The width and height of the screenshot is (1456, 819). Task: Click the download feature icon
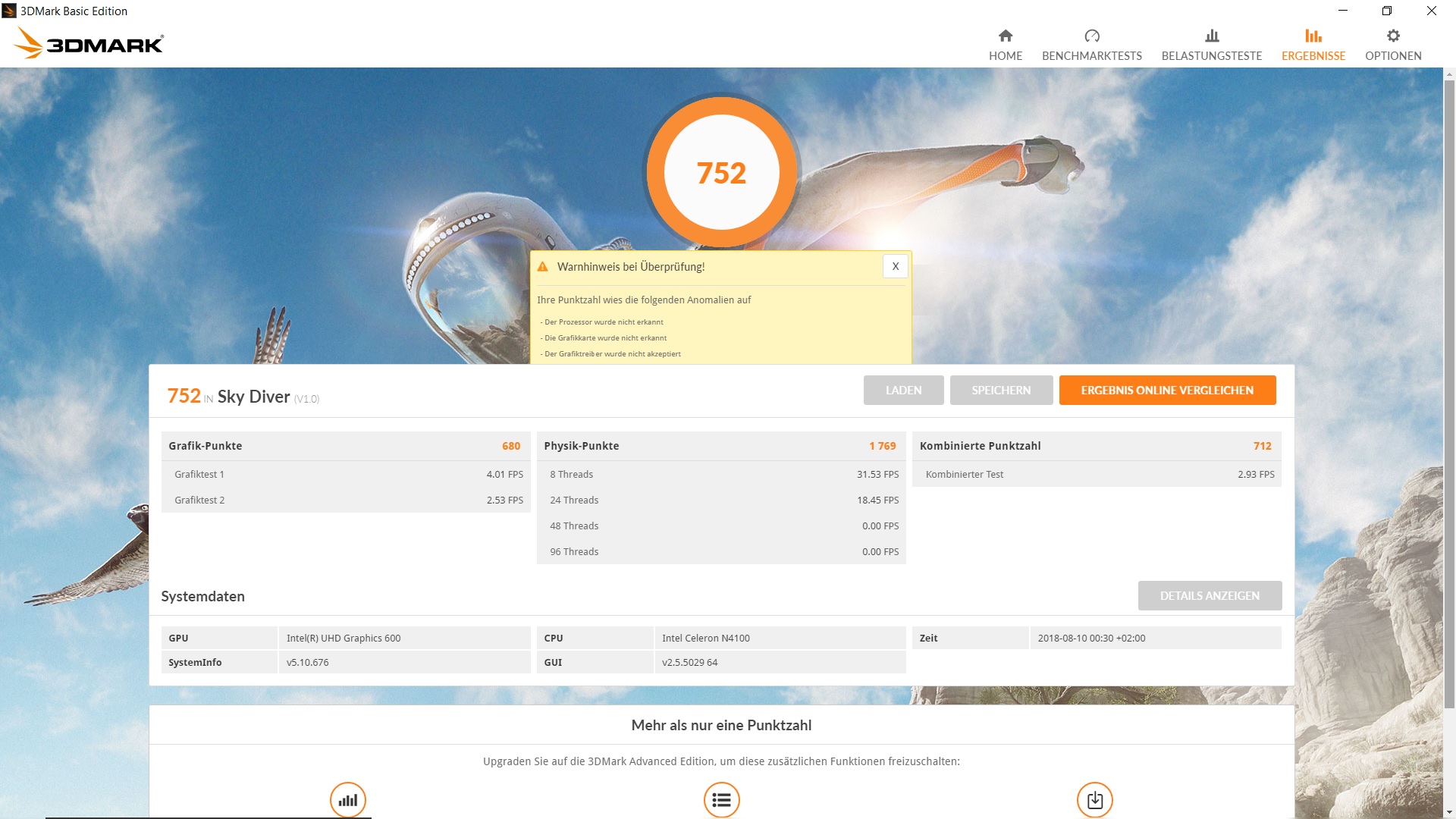point(1095,799)
